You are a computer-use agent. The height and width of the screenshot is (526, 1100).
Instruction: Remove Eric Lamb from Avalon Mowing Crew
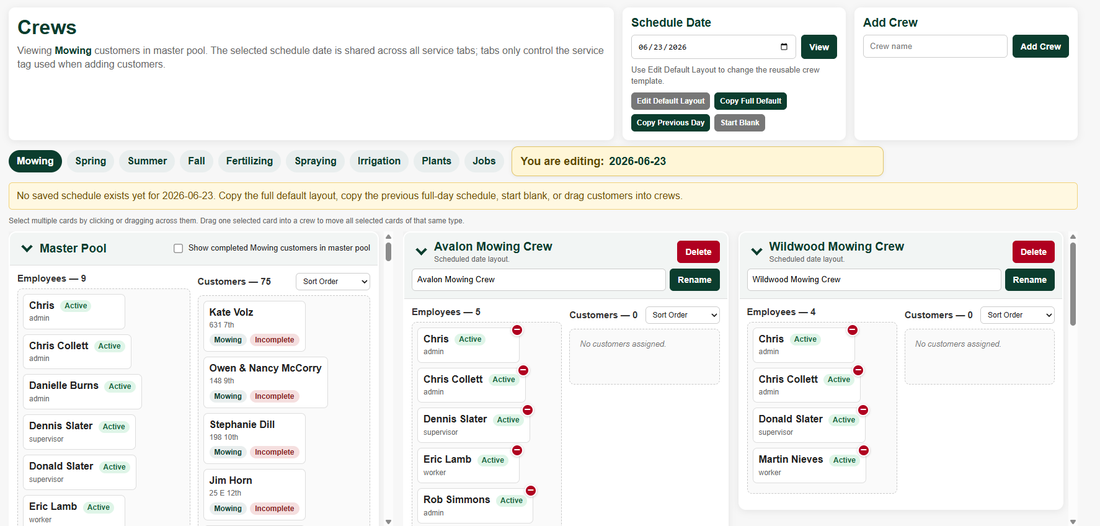(517, 450)
